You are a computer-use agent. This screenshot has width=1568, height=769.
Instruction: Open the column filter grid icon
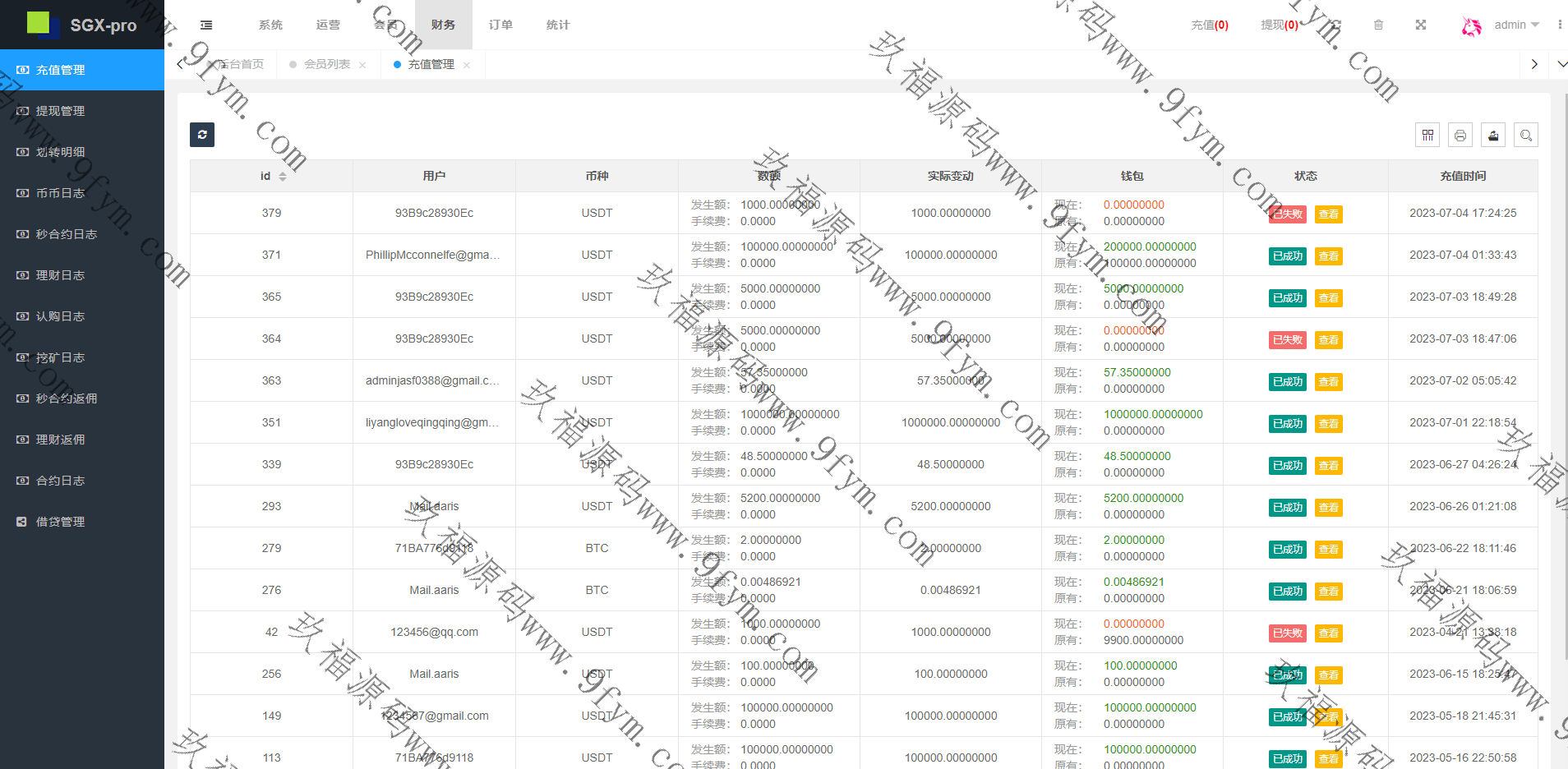pos(1427,136)
